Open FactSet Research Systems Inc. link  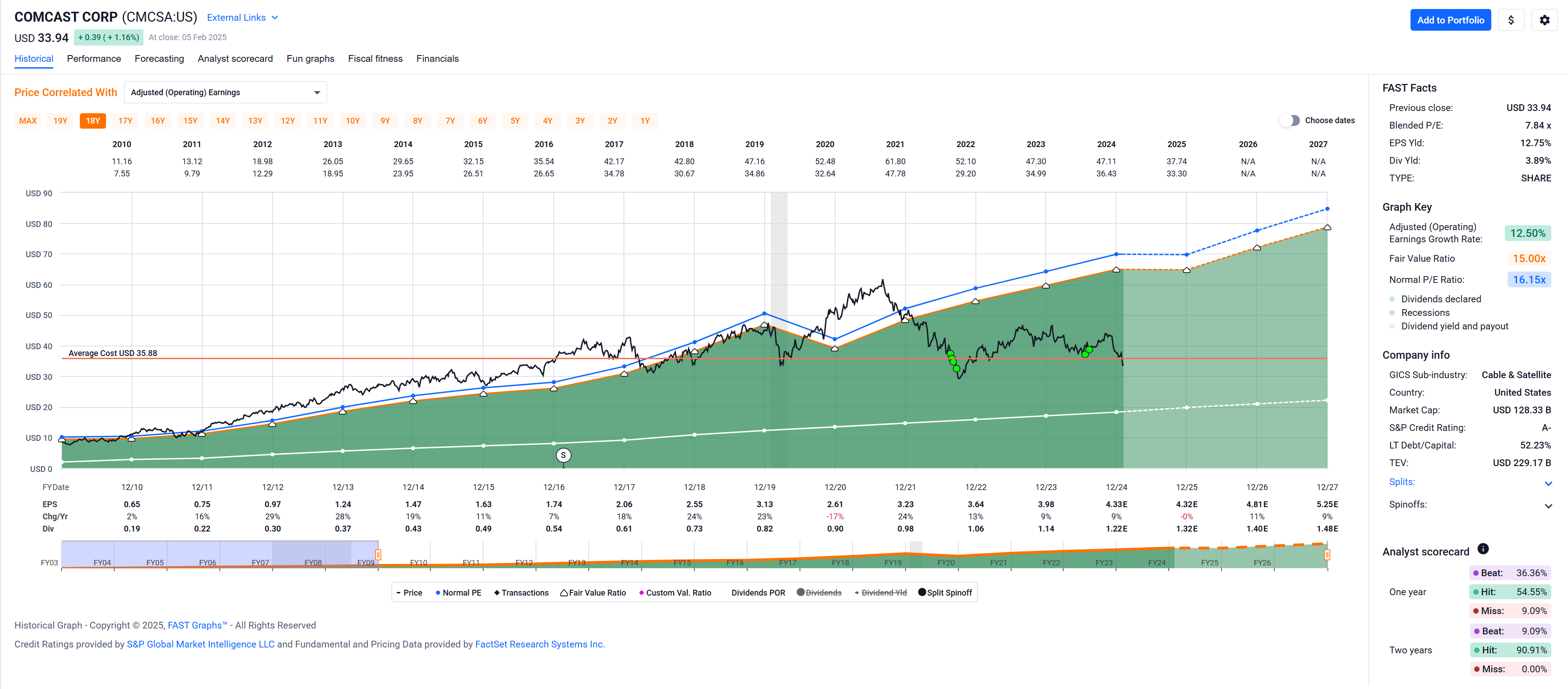pyautogui.click(x=540, y=644)
